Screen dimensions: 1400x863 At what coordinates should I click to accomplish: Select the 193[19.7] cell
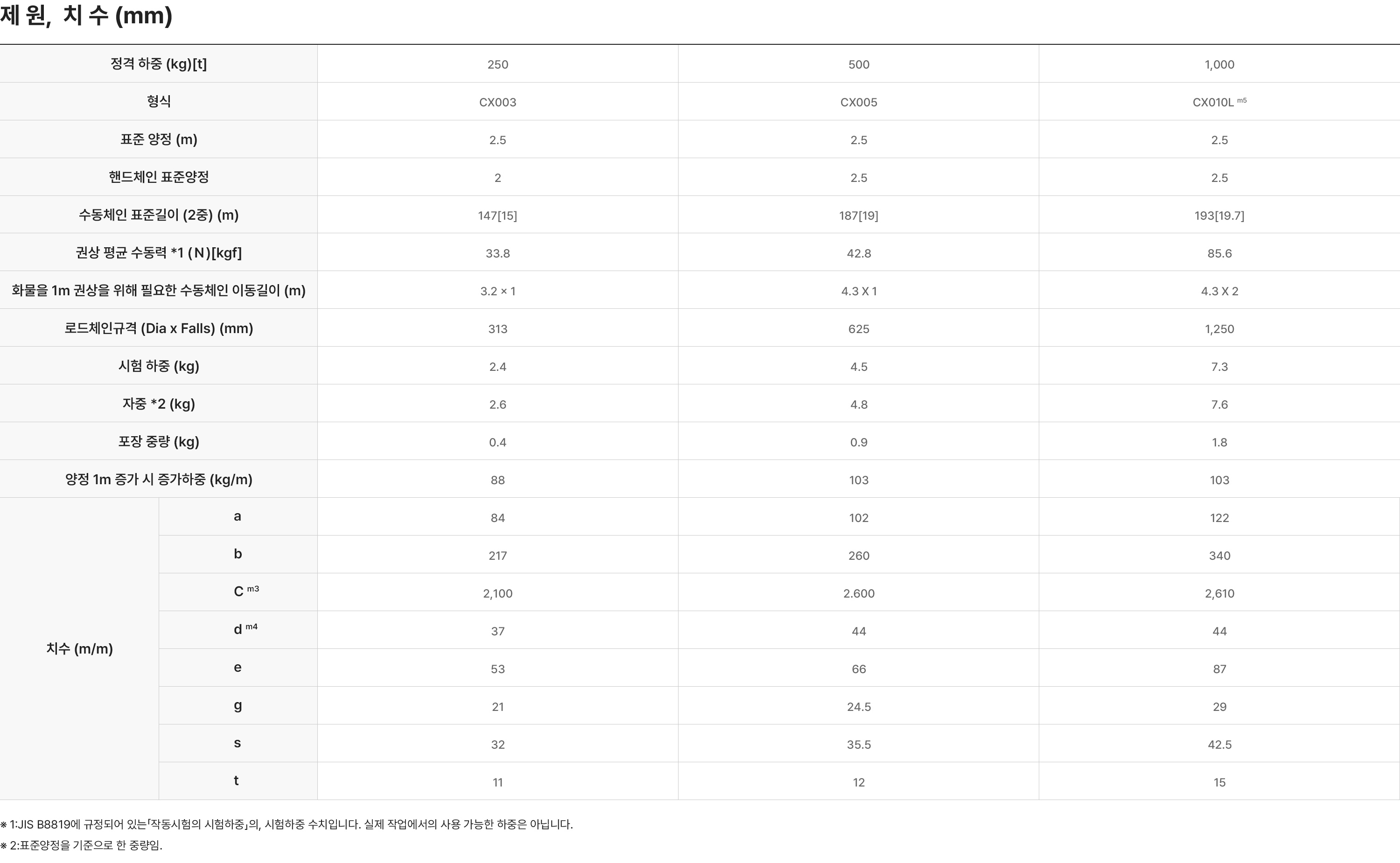point(1219,215)
